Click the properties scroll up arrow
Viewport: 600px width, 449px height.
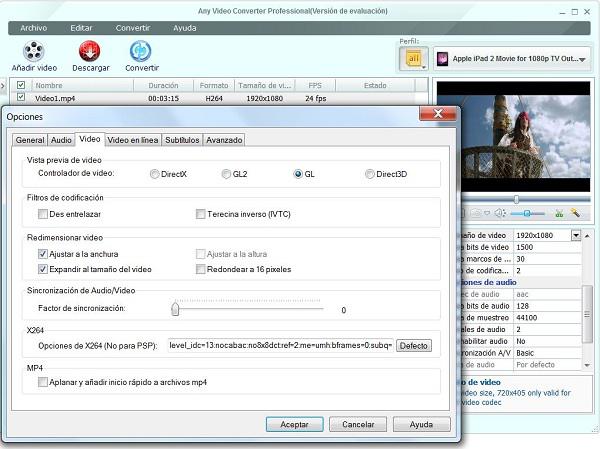(x=587, y=236)
